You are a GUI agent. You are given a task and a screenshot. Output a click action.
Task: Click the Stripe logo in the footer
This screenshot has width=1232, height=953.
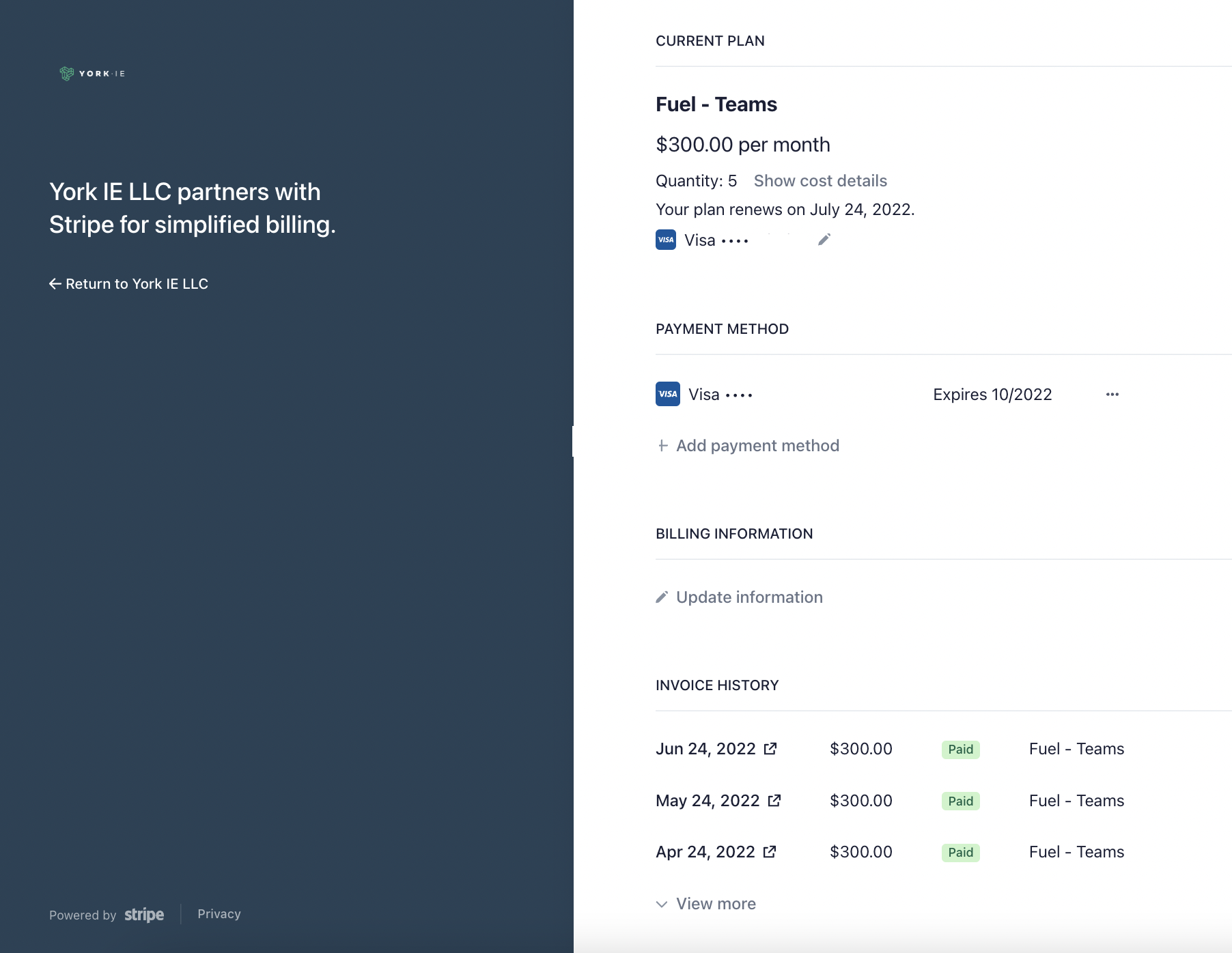coord(144,915)
